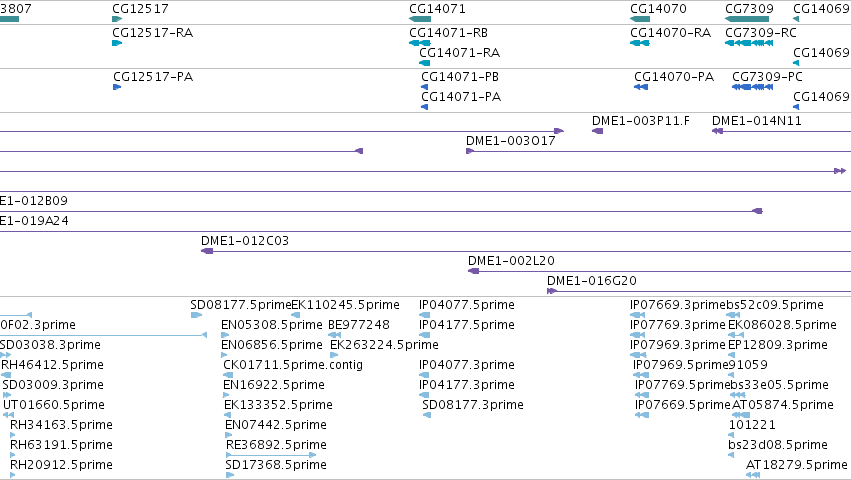The image size is (851, 480).
Task: Select the AT18279.5prime EST label
Action: (797, 465)
